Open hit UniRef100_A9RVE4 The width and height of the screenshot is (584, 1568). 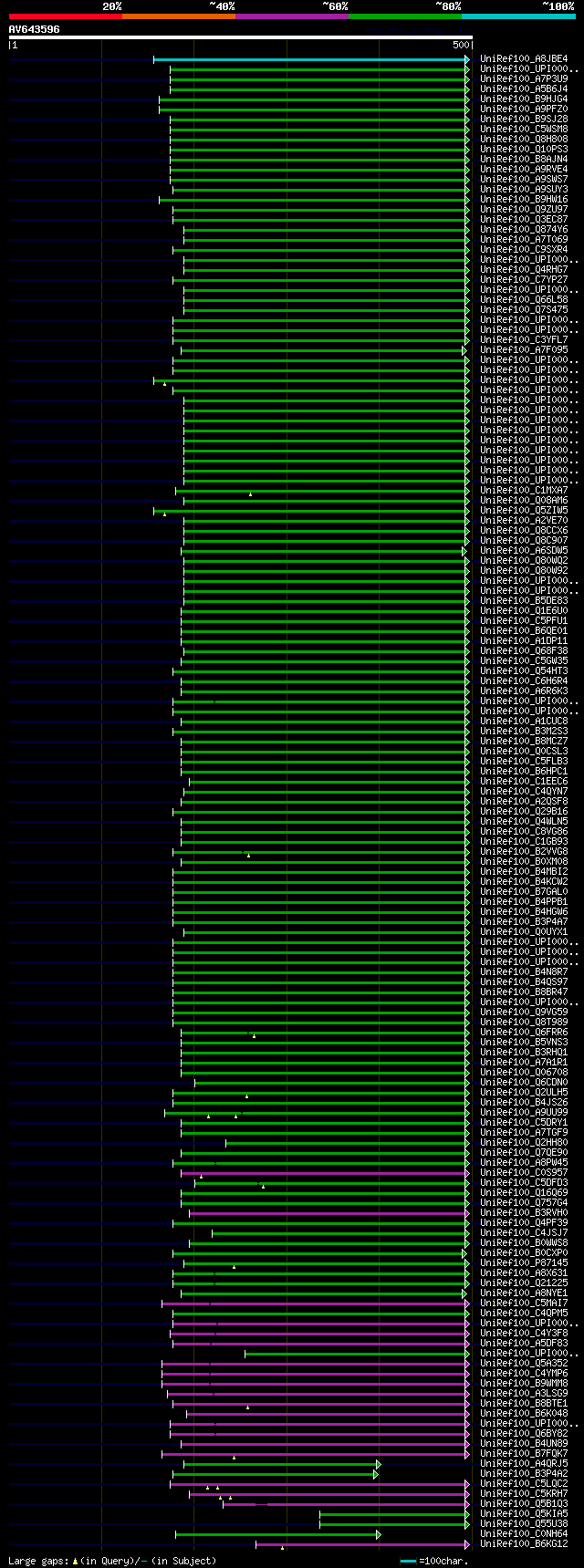pos(524,170)
